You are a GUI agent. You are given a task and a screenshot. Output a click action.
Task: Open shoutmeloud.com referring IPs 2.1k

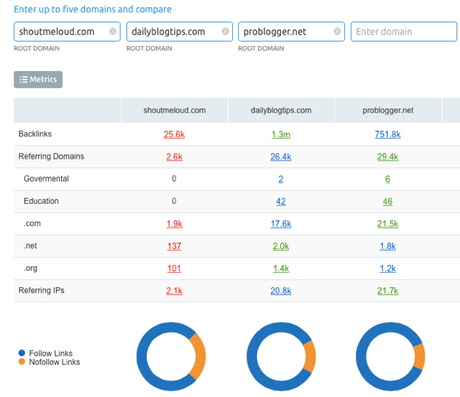[174, 291]
